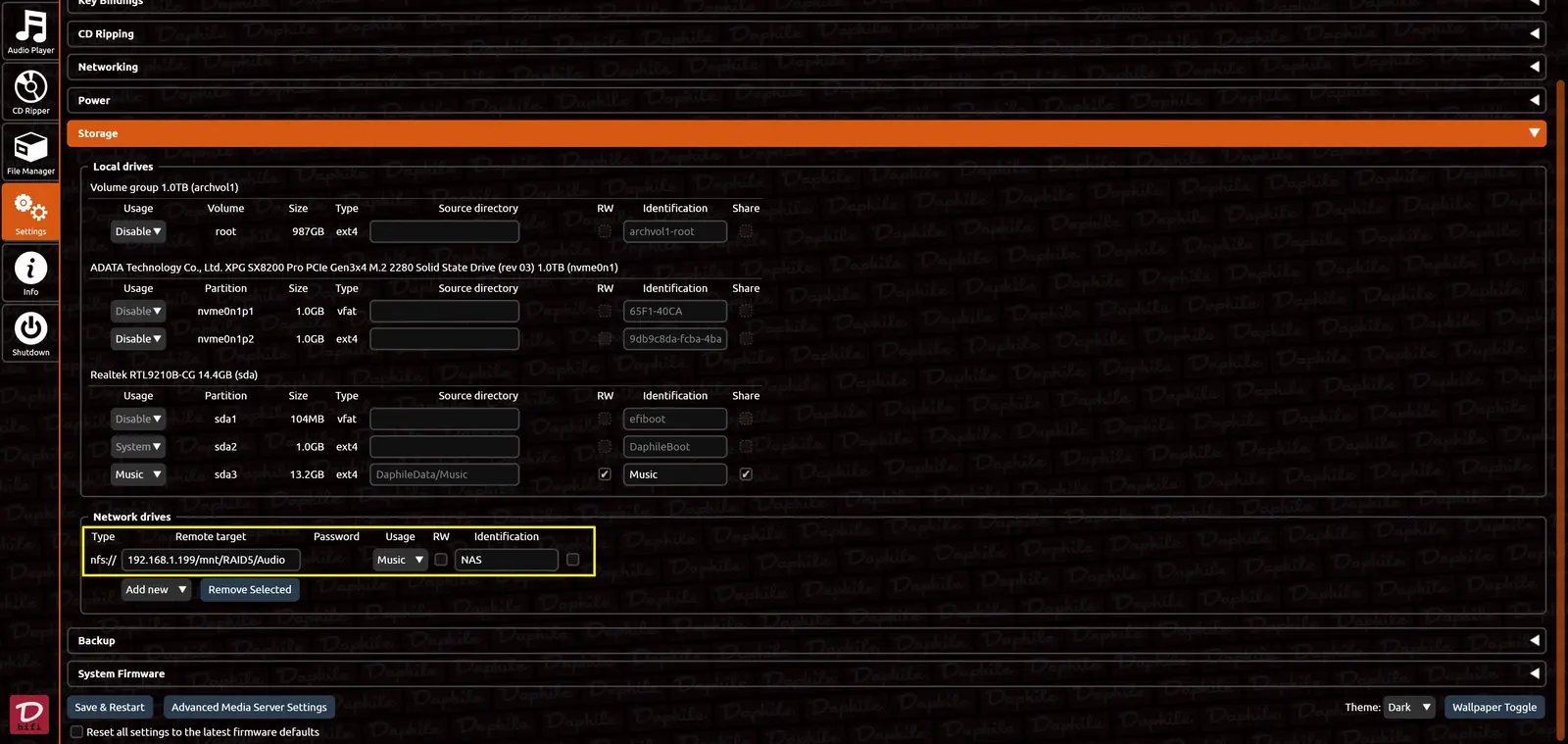Click the archvol1-root identification field

coord(675,231)
